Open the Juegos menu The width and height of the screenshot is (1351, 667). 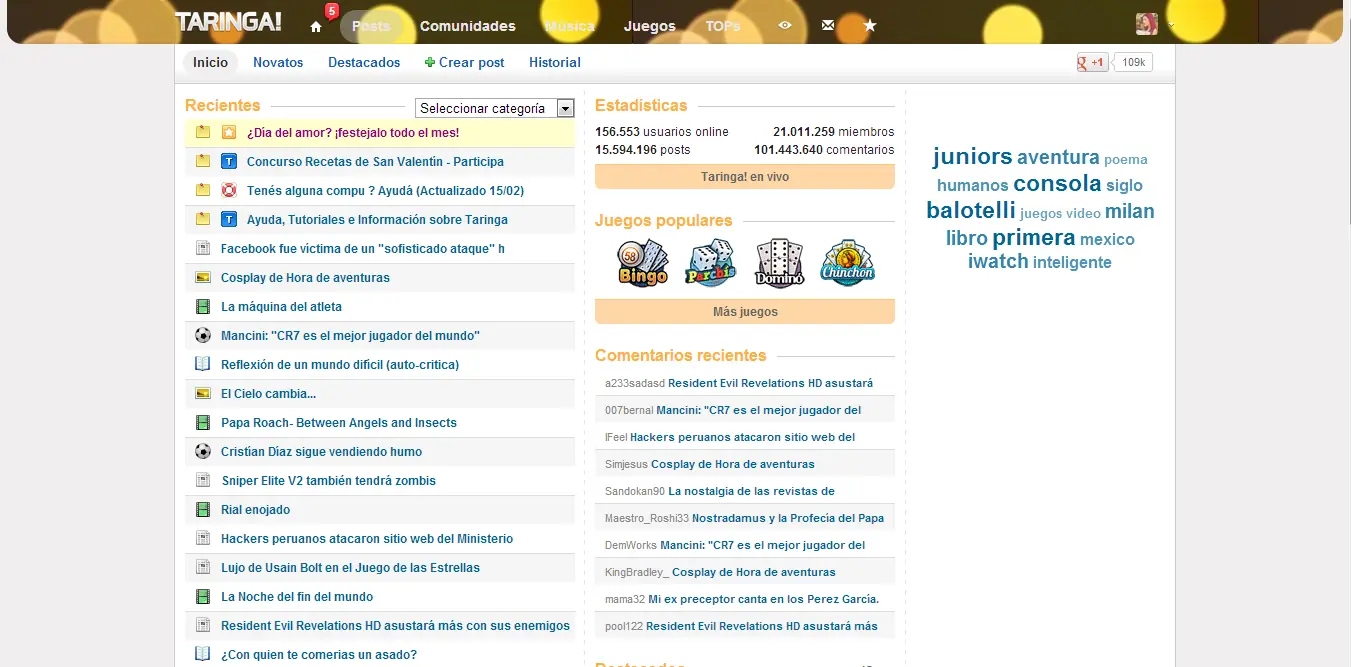pyautogui.click(x=650, y=26)
